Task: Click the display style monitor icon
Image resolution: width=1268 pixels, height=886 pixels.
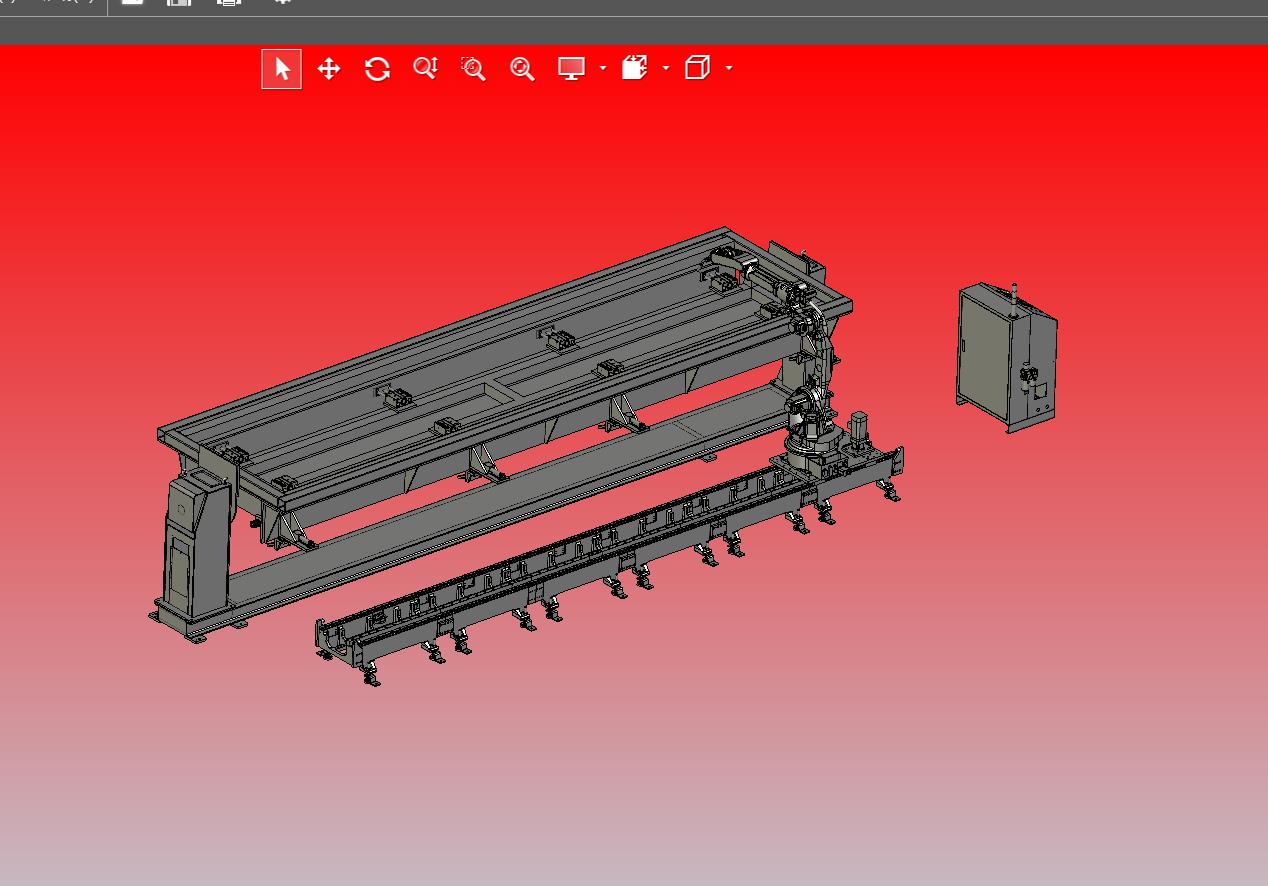Action: click(x=571, y=69)
